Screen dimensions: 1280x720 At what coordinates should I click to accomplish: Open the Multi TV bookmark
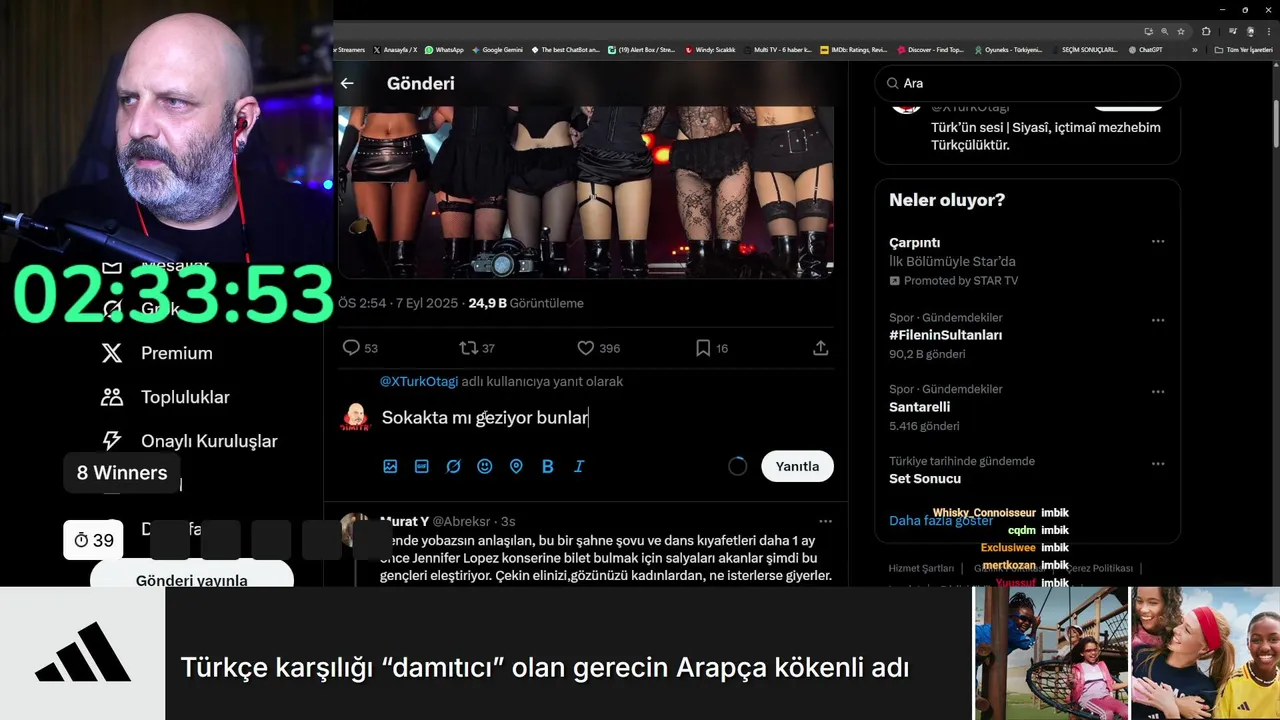click(x=778, y=49)
